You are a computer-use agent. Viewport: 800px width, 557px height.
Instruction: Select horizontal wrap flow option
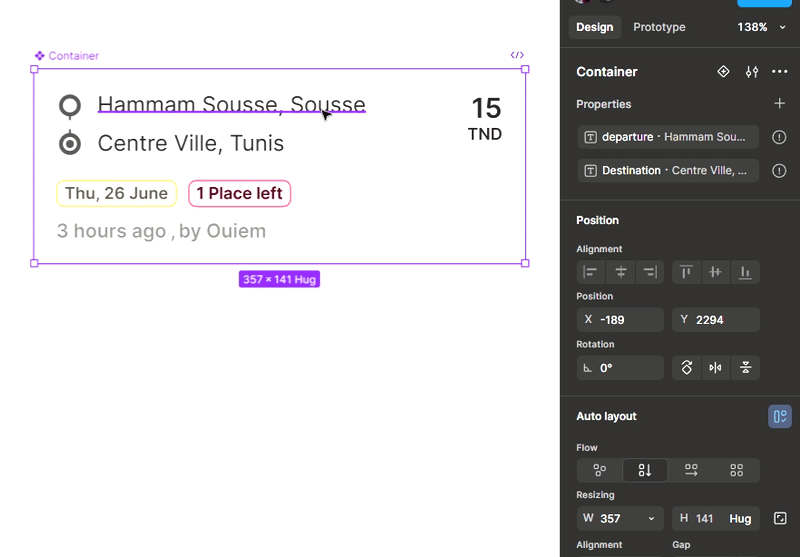pyautogui.click(x=691, y=470)
